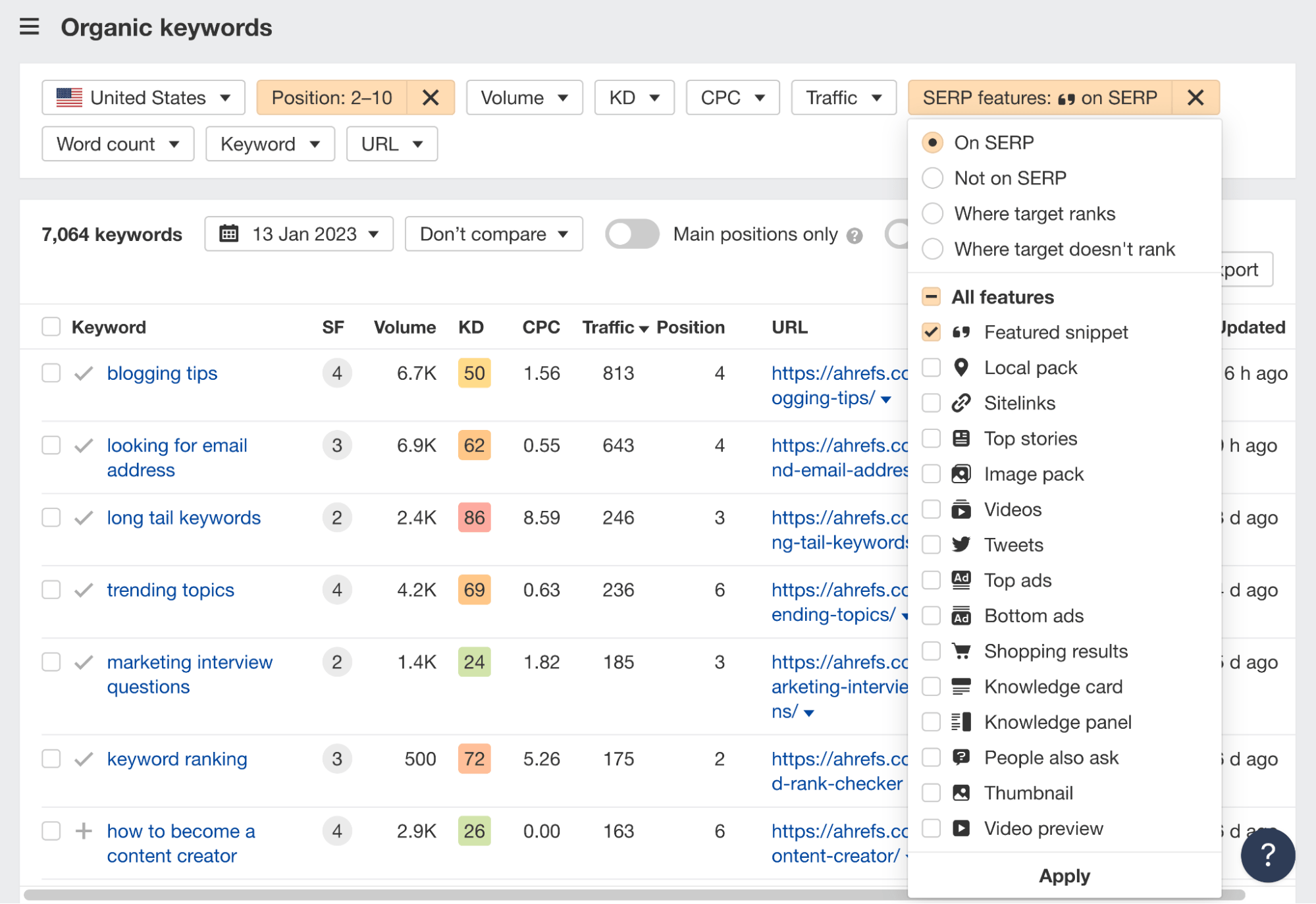Click the Apply button to confirm filters
Image resolution: width=1316 pixels, height=904 pixels.
[x=1065, y=877]
